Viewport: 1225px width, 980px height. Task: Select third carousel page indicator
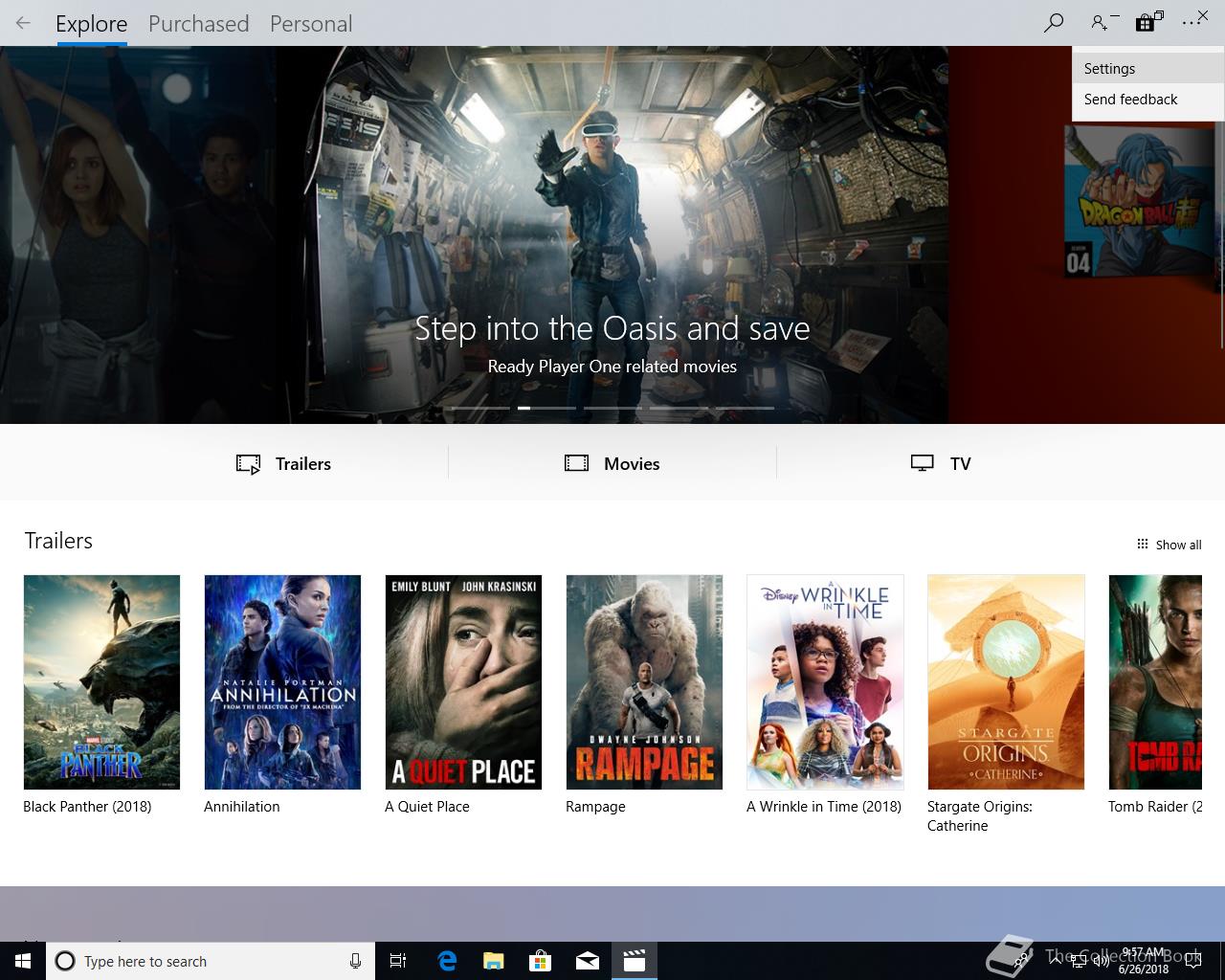[x=612, y=408]
